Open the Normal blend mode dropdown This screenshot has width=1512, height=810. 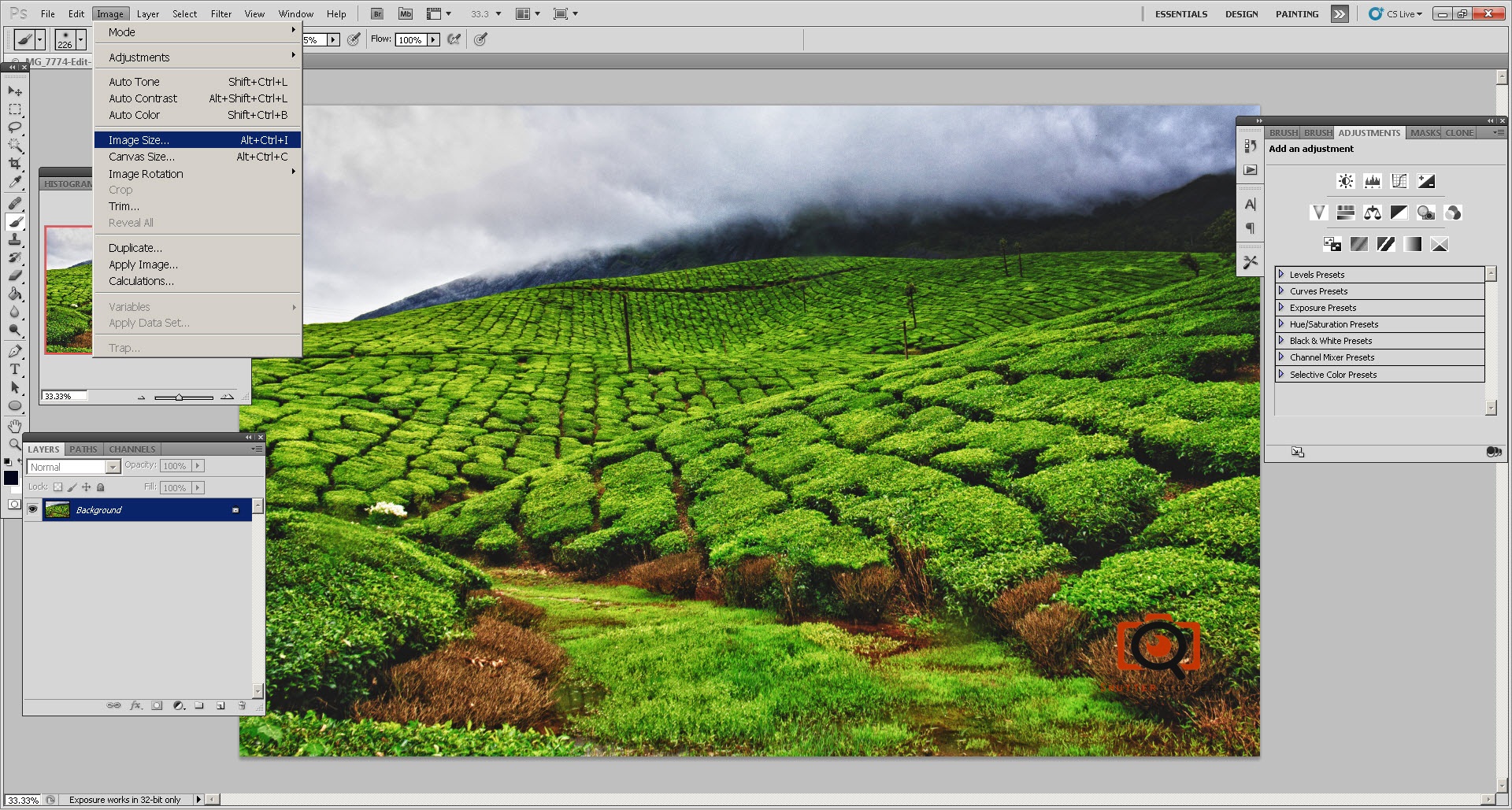(x=73, y=468)
